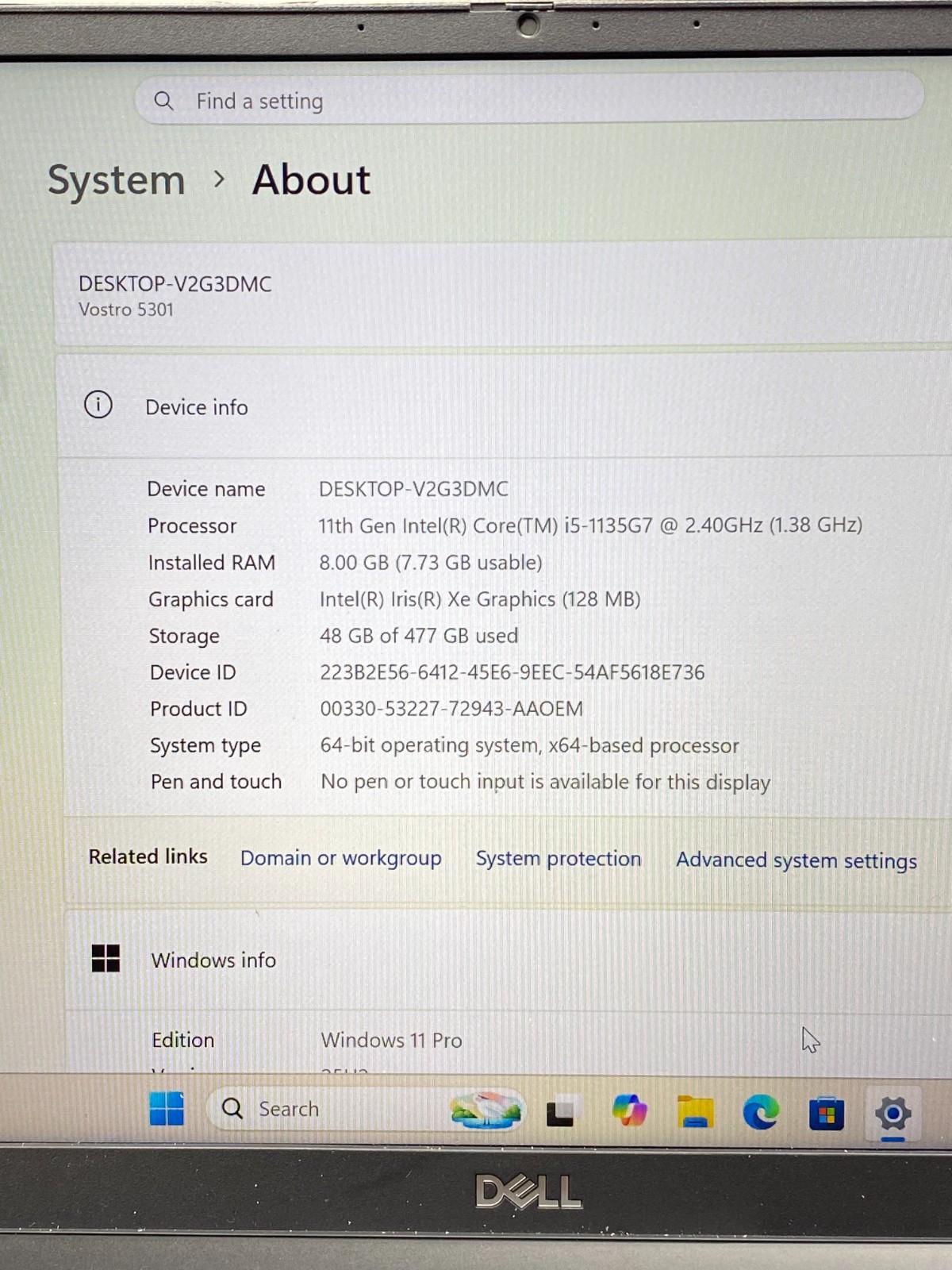The height and width of the screenshot is (1270, 952).
Task: Select the 8.00 GB installed RAM value
Action: [431, 563]
